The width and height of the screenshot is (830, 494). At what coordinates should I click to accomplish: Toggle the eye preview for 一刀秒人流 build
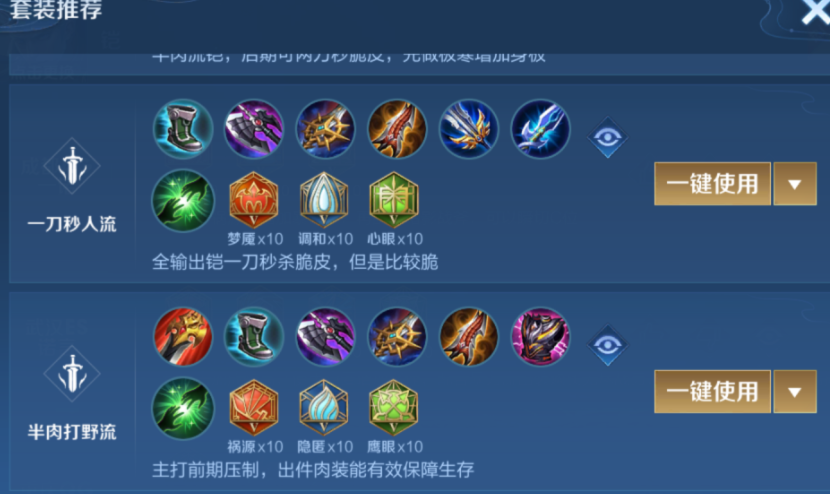[x=608, y=138]
